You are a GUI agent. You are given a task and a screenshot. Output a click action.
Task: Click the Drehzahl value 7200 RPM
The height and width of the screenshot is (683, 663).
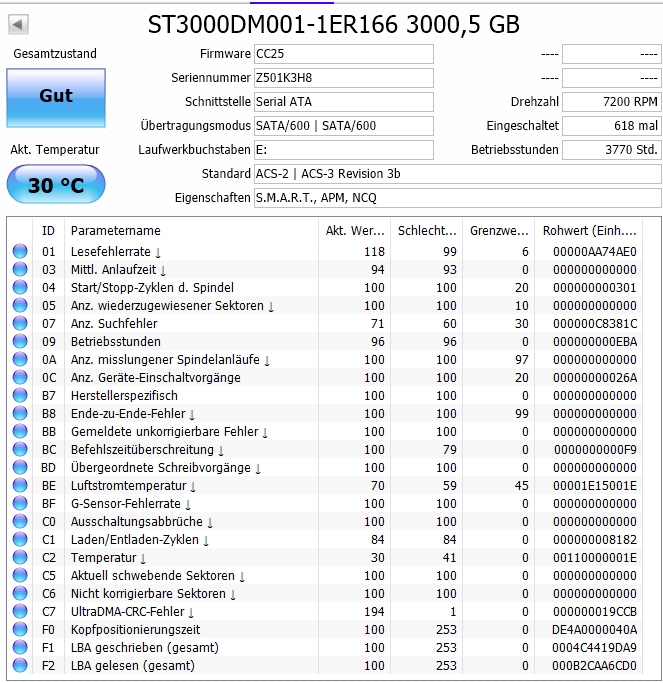(612, 102)
